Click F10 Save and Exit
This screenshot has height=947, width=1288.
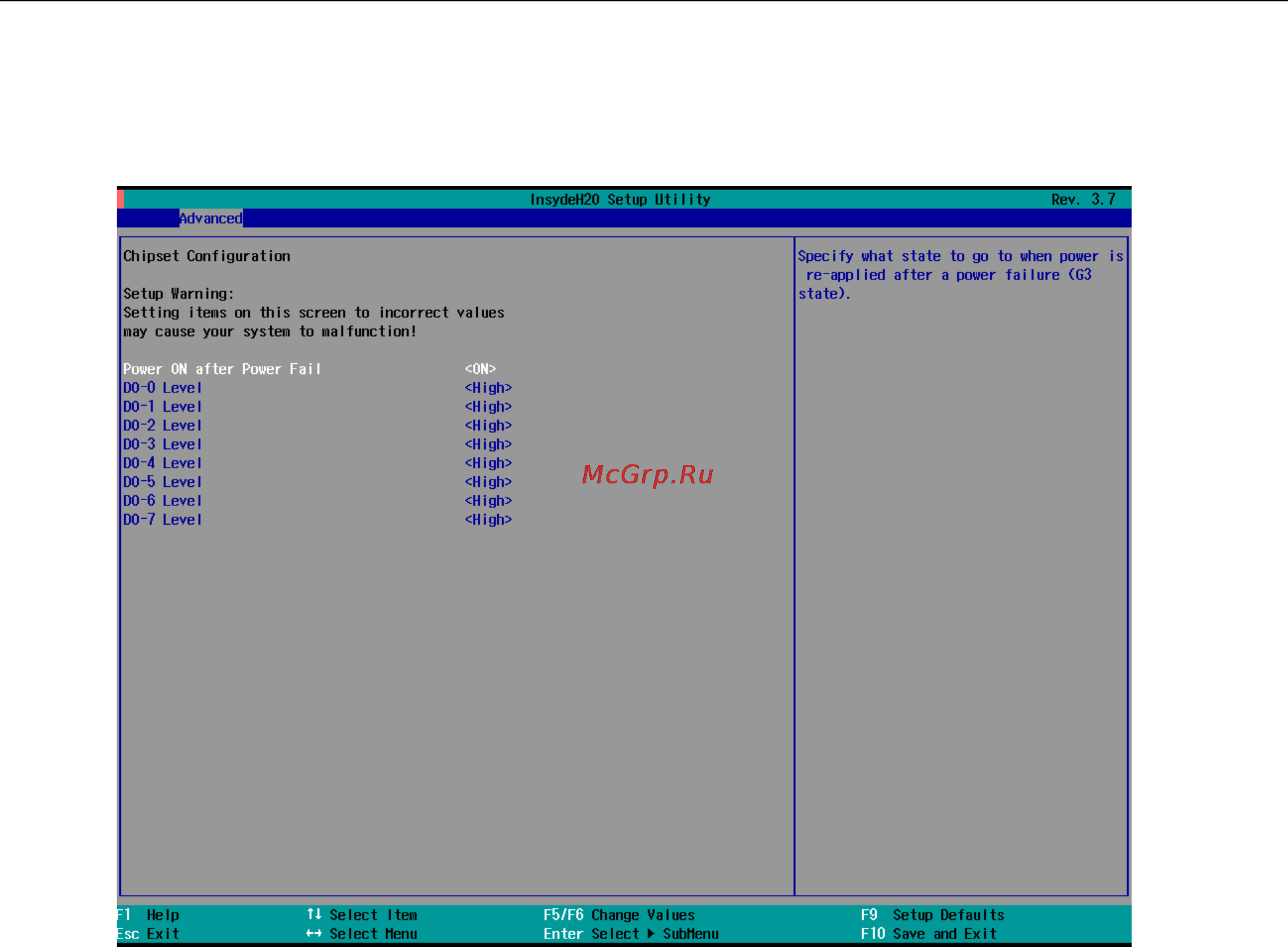point(929,934)
